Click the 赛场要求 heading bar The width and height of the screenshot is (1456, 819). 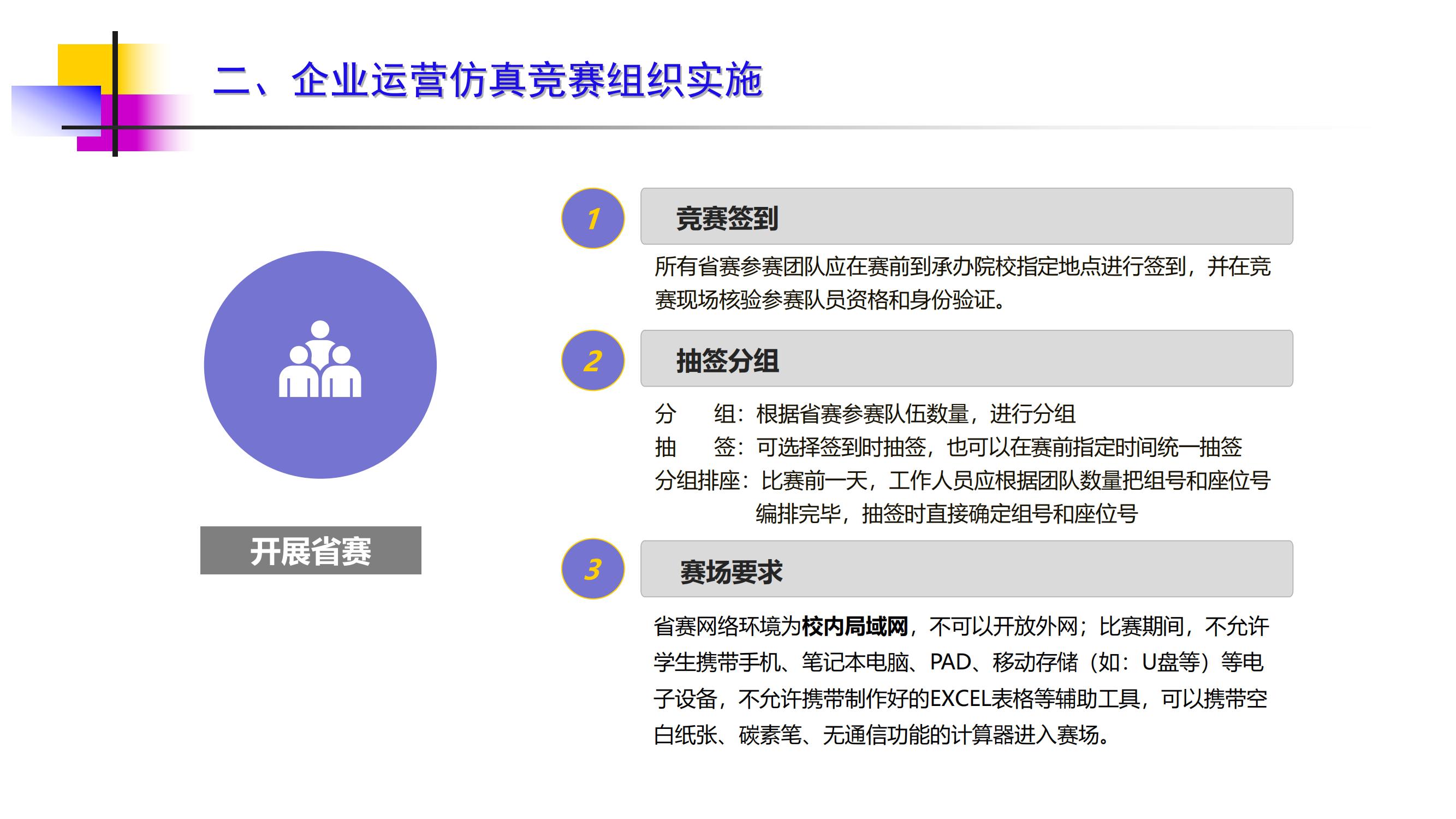click(966, 568)
